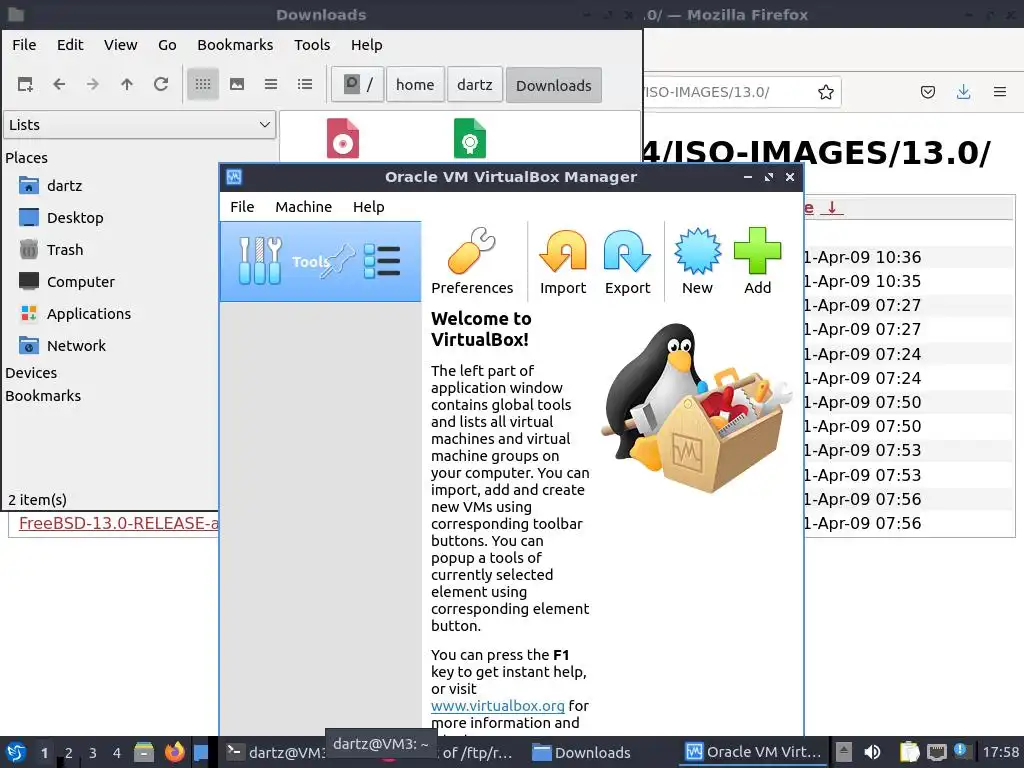Open Firefox hamburger menu

999,92
